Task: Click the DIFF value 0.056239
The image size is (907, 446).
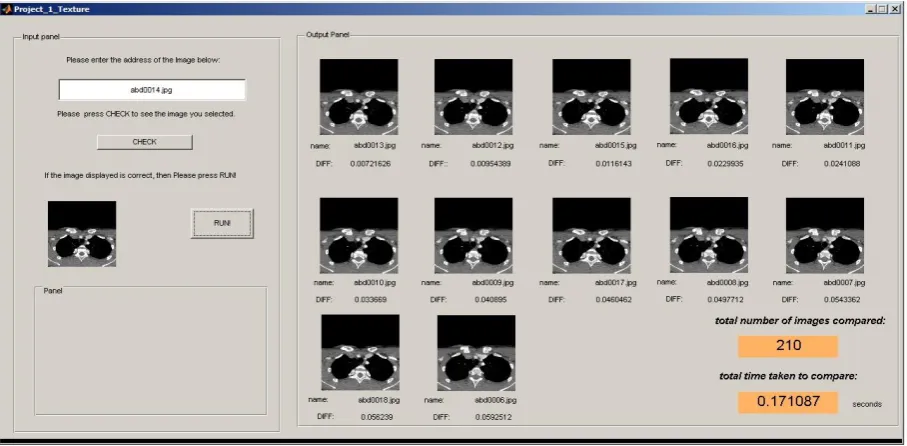Action: point(377,416)
